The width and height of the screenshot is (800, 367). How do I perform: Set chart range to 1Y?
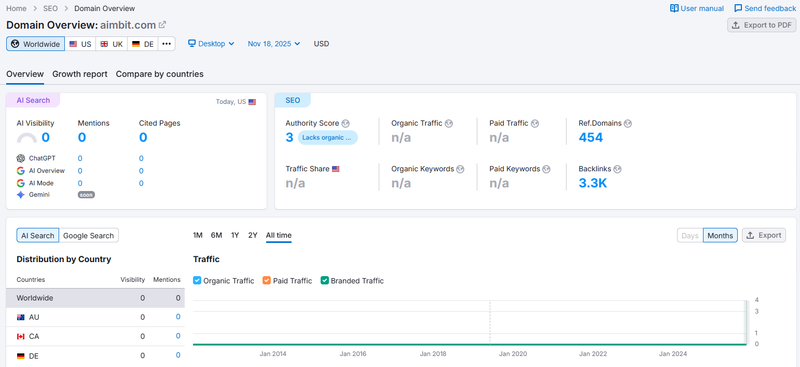click(235, 235)
